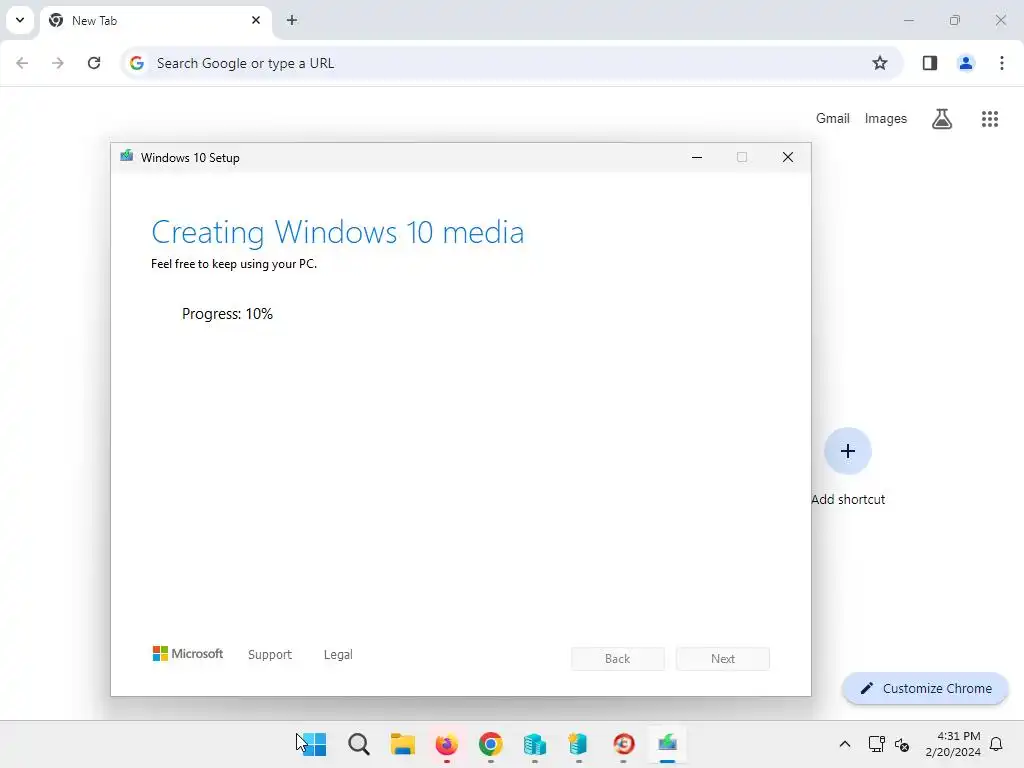
Task: Click the Add shortcut plus icon
Action: coord(848,451)
